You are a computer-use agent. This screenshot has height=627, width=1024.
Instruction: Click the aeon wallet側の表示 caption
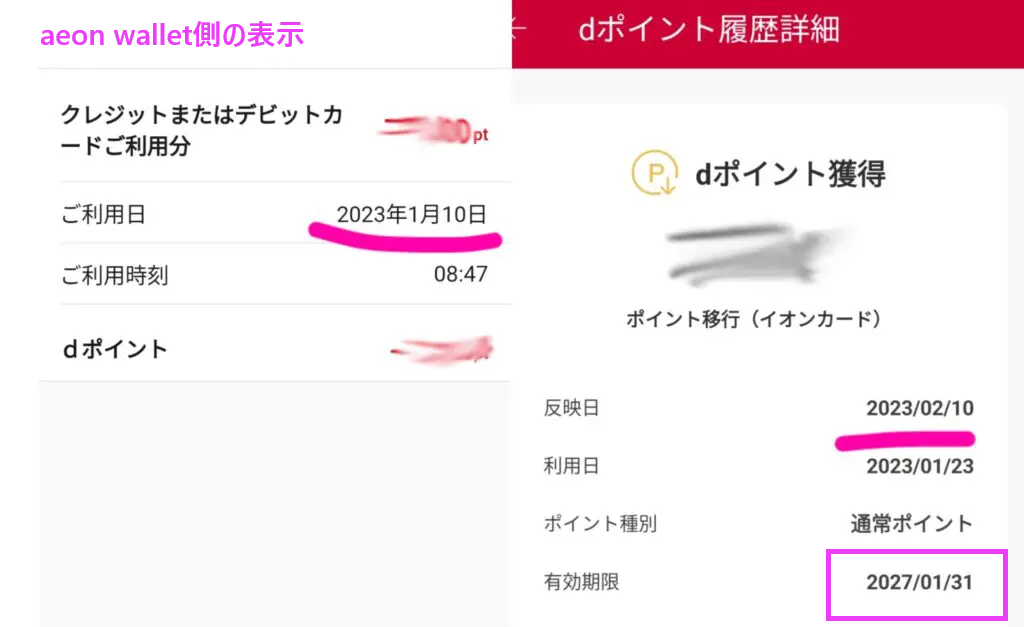click(172, 35)
